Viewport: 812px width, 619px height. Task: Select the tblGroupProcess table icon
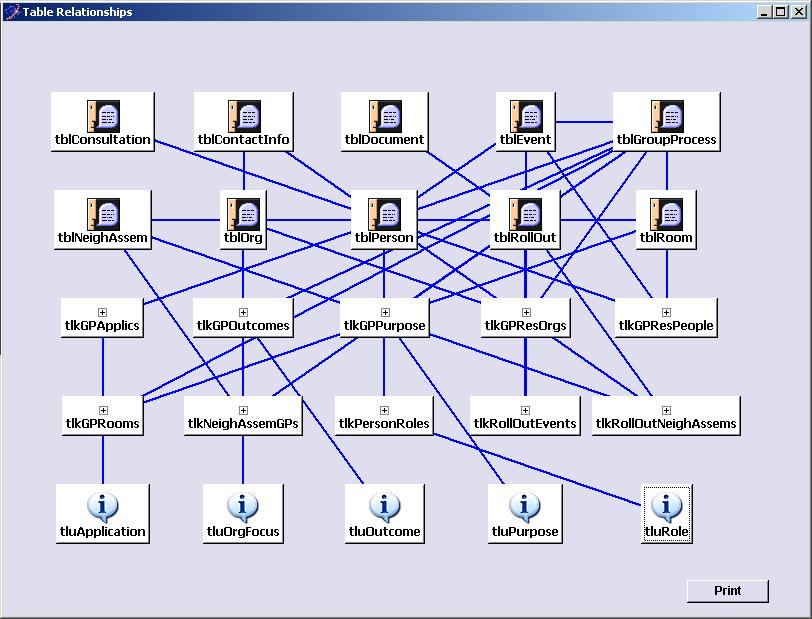pos(666,115)
